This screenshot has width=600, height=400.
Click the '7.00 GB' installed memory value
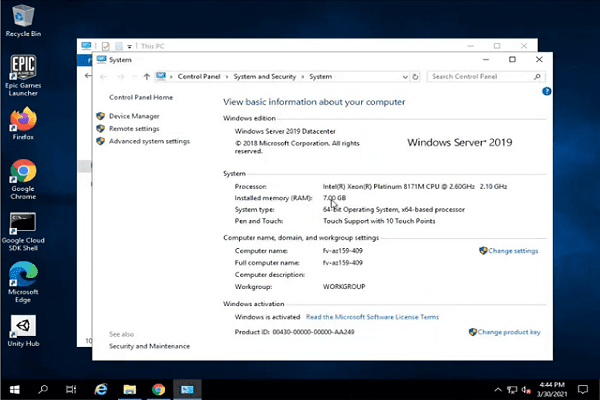(x=334, y=198)
